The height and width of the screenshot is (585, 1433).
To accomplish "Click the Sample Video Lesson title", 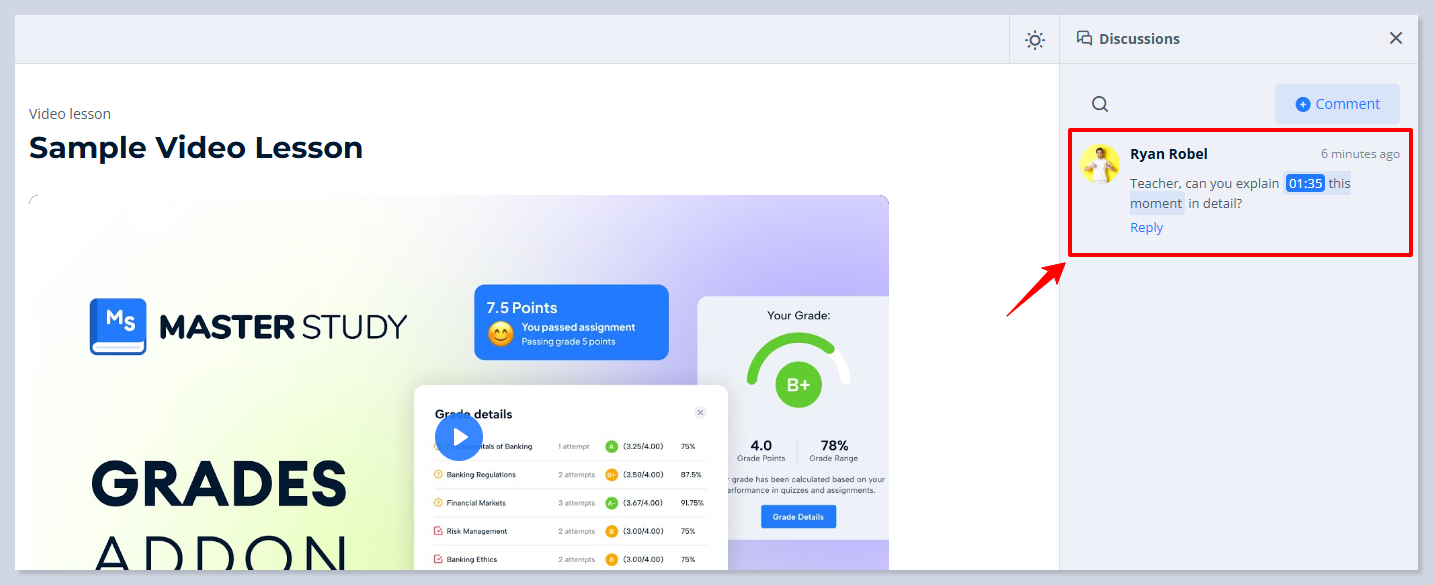I will point(196,148).
